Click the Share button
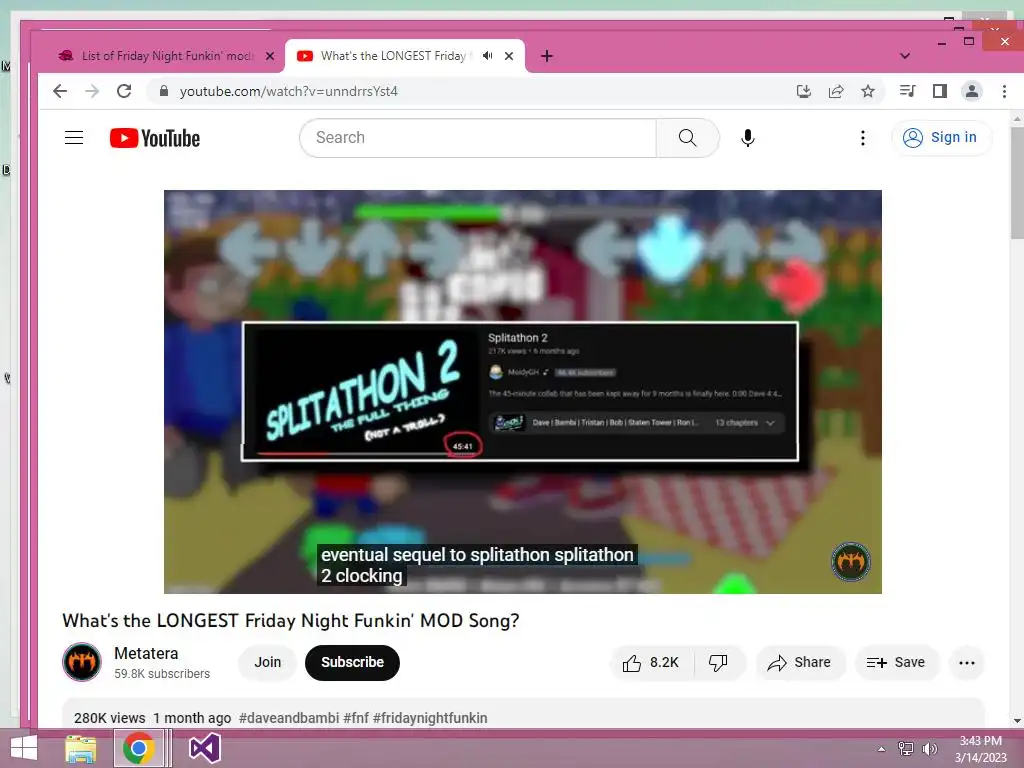 [x=800, y=663]
